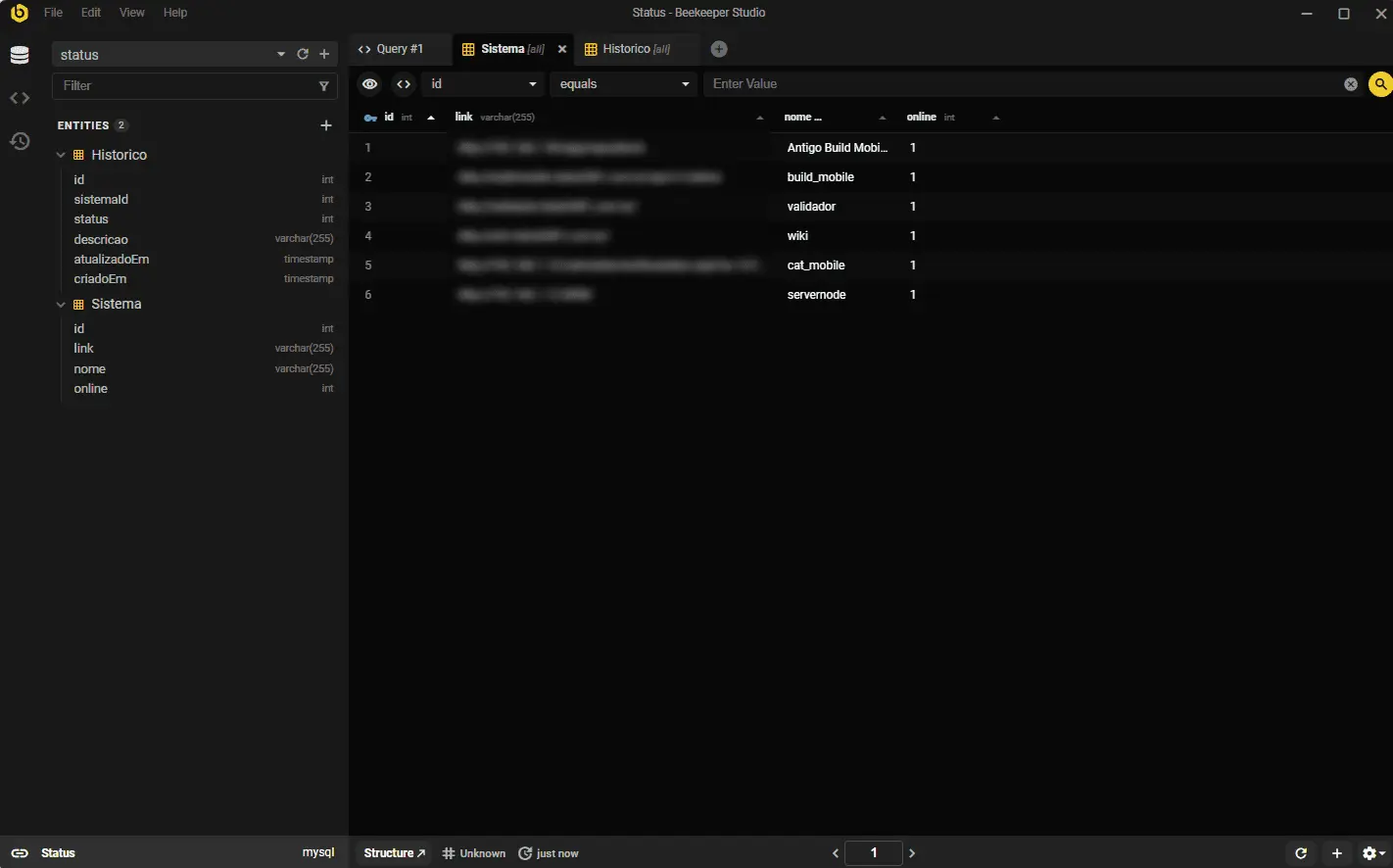Click the Sistema table icon in sidebar
This screenshot has width=1393, height=868.
[79, 305]
